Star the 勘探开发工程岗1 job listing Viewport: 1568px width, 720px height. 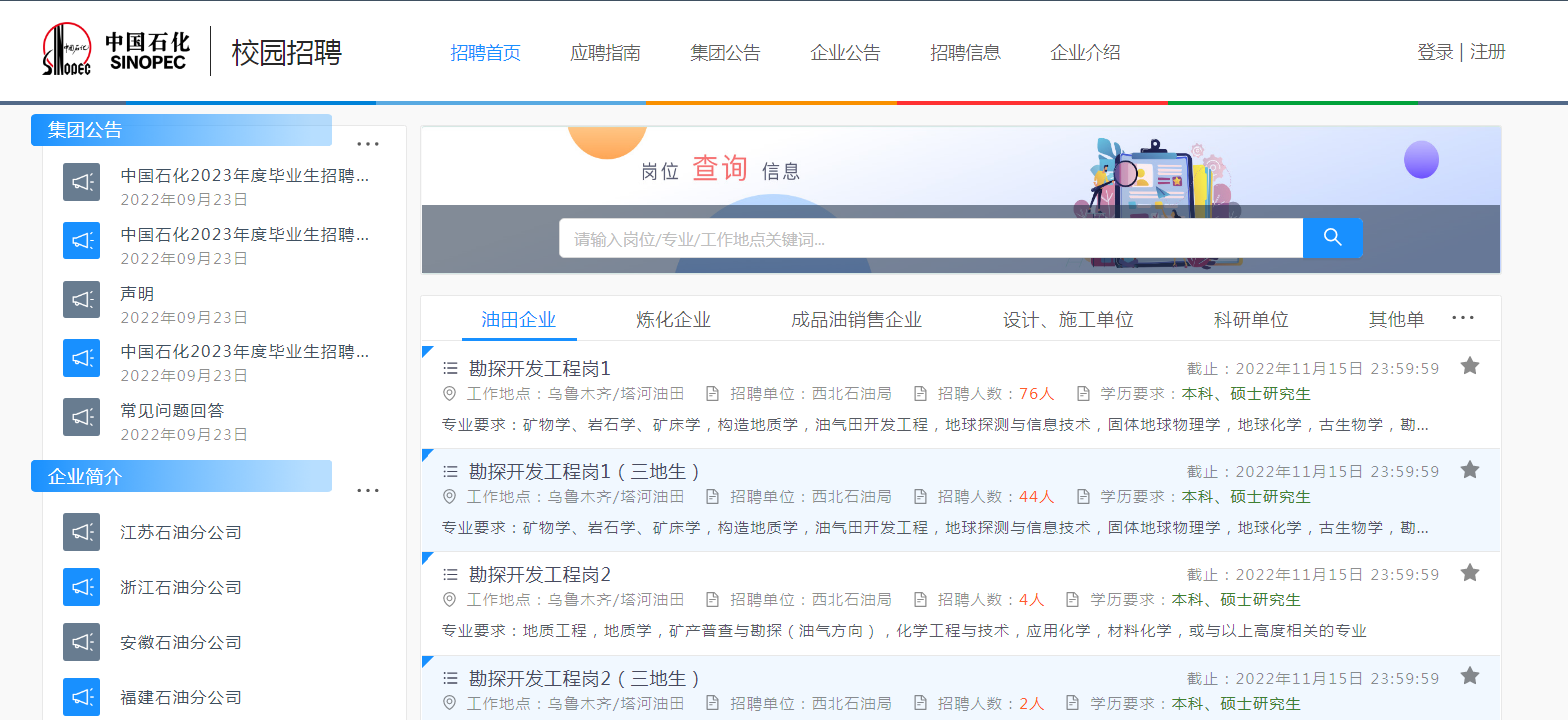point(1469,366)
